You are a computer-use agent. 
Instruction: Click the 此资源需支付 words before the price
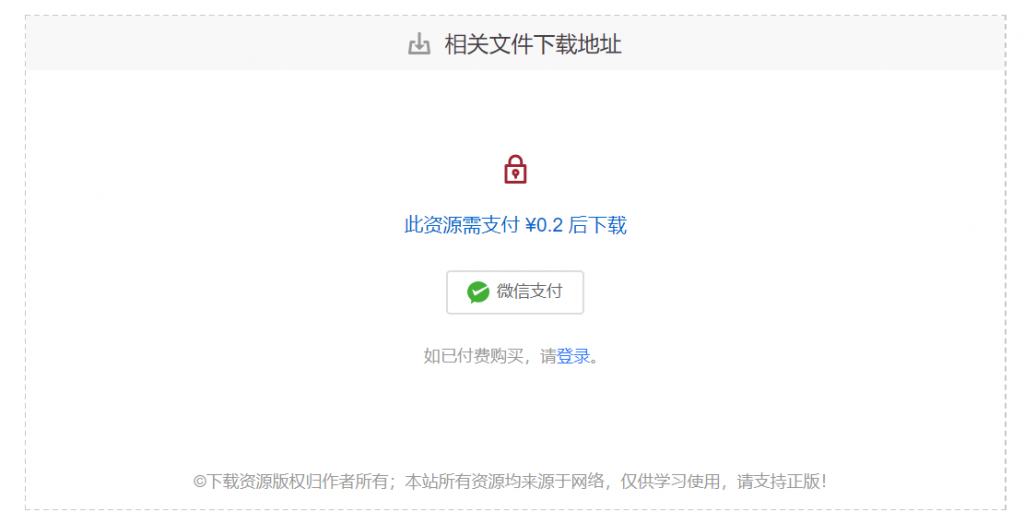point(462,225)
